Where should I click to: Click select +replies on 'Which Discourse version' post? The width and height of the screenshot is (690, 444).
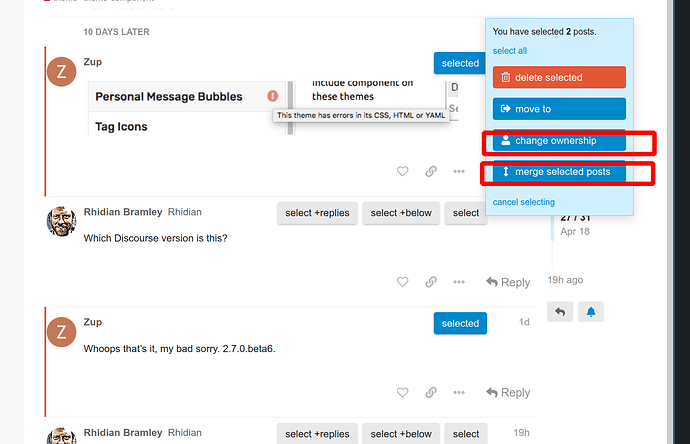pyautogui.click(x=317, y=213)
